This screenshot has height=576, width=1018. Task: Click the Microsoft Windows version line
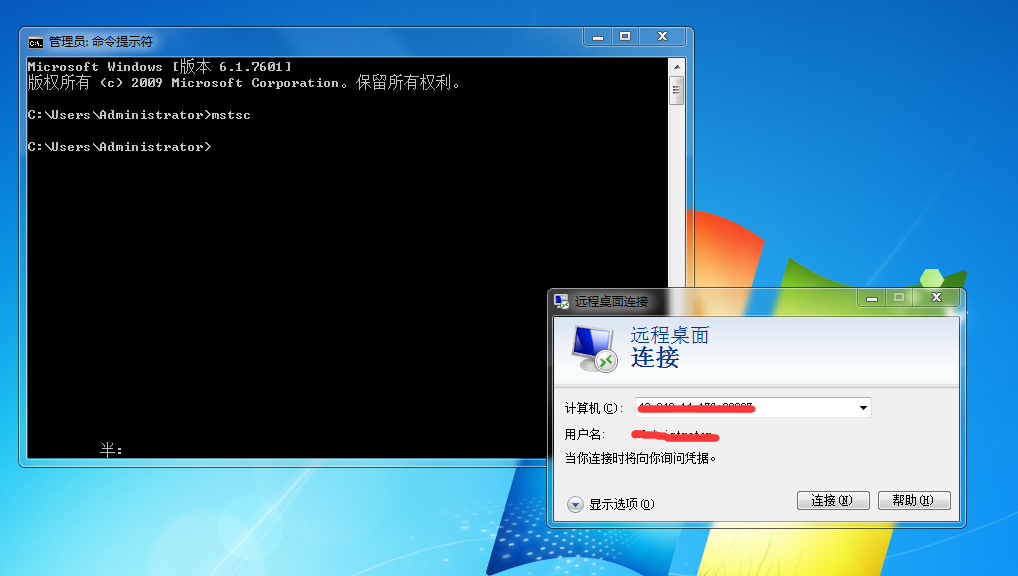160,66
